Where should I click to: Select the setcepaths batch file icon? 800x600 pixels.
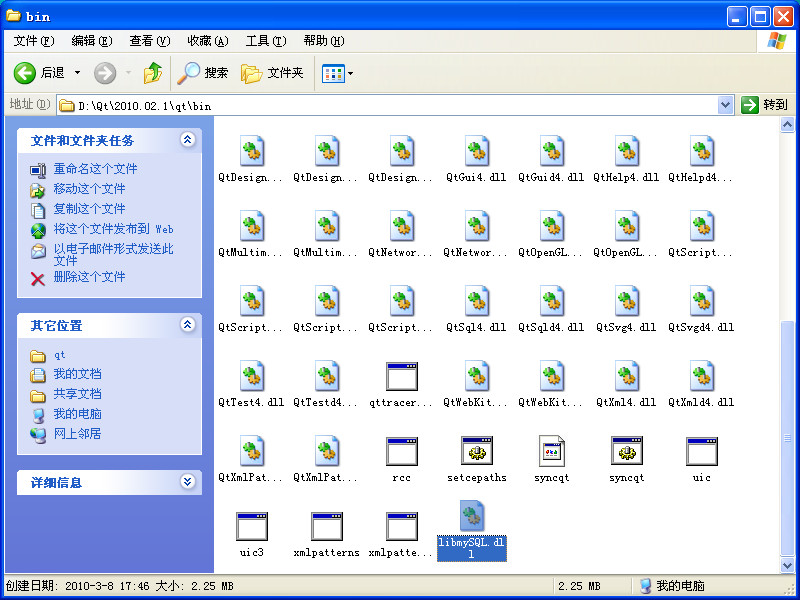(477, 451)
